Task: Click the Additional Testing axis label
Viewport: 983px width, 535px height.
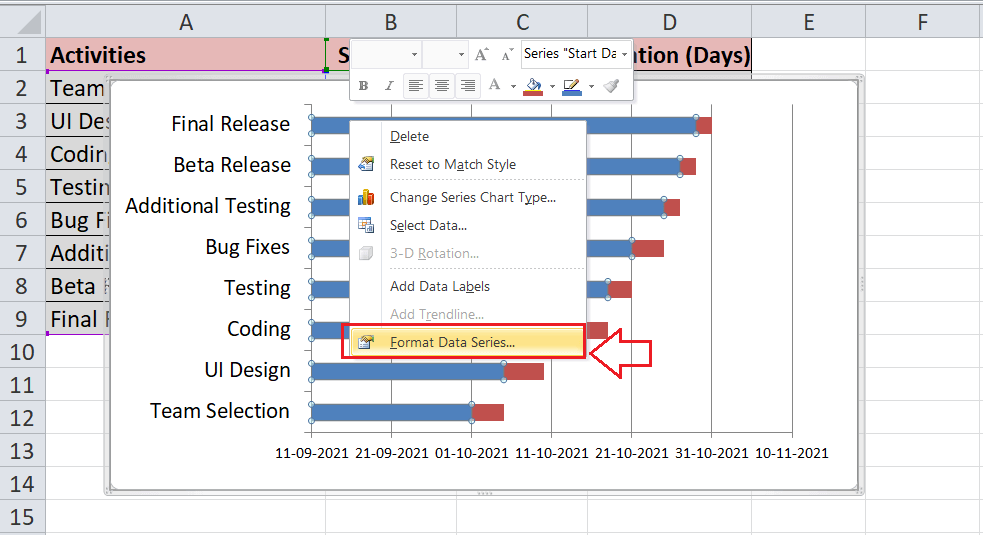Action: coord(208,206)
